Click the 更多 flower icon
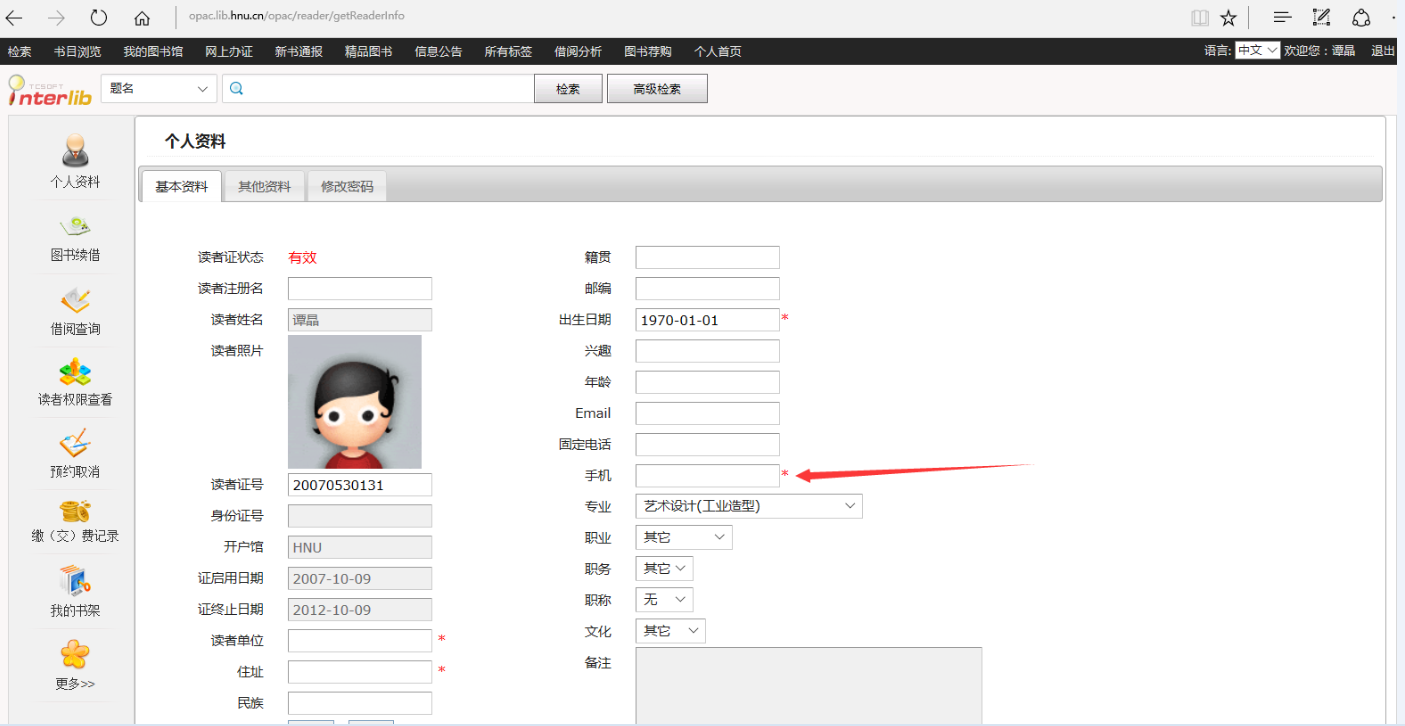The image size is (1405, 726). click(75, 654)
